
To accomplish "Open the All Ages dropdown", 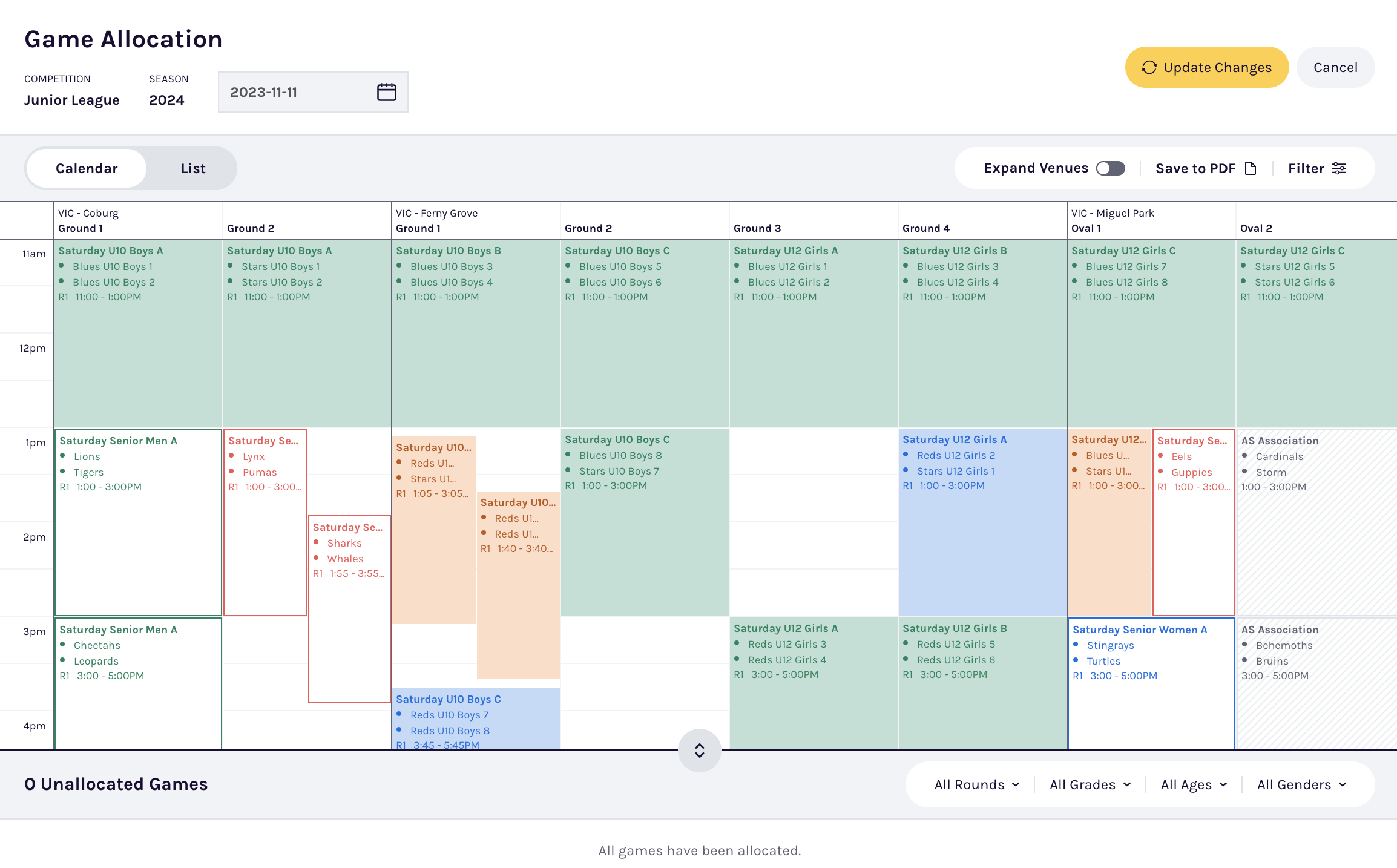I will click(1193, 784).
